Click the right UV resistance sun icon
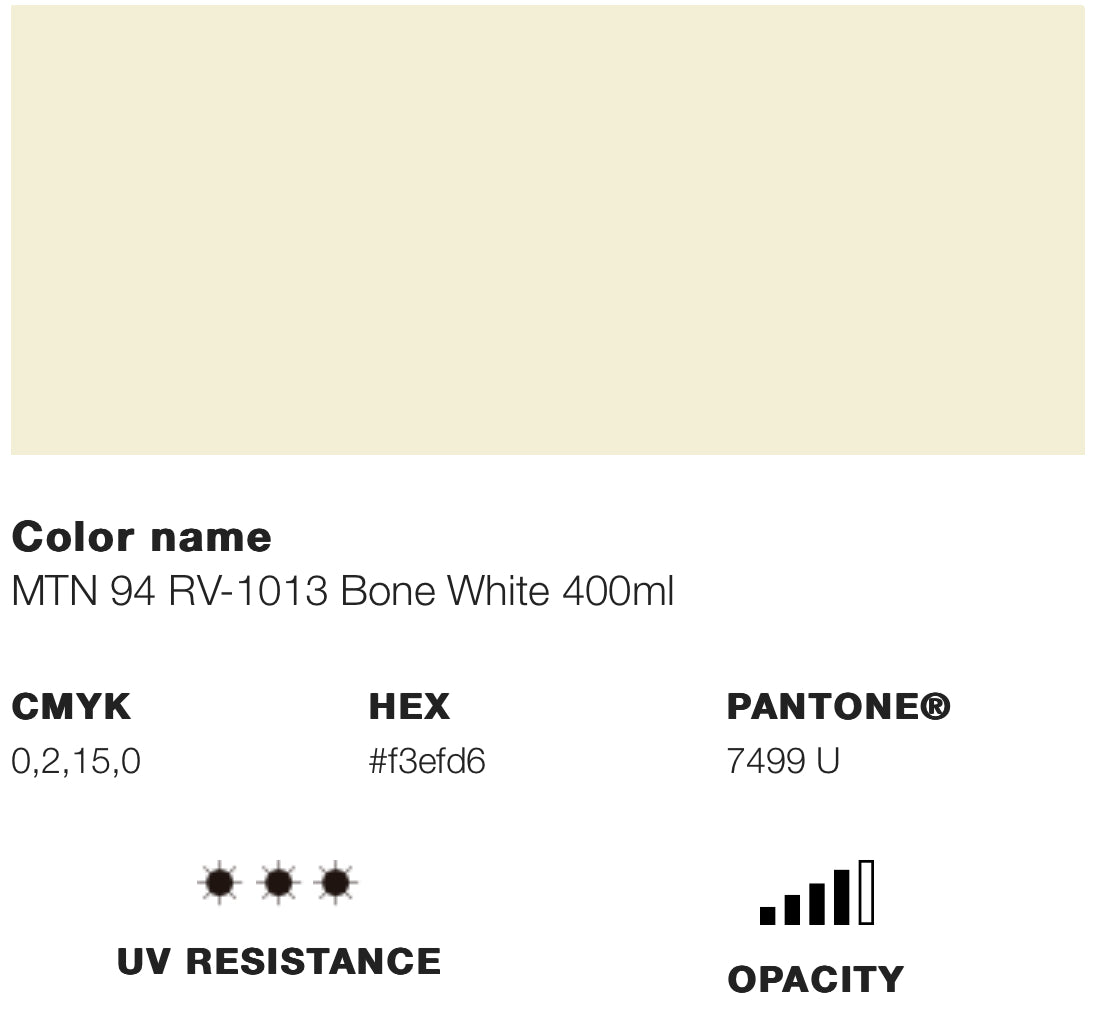 (x=336, y=883)
